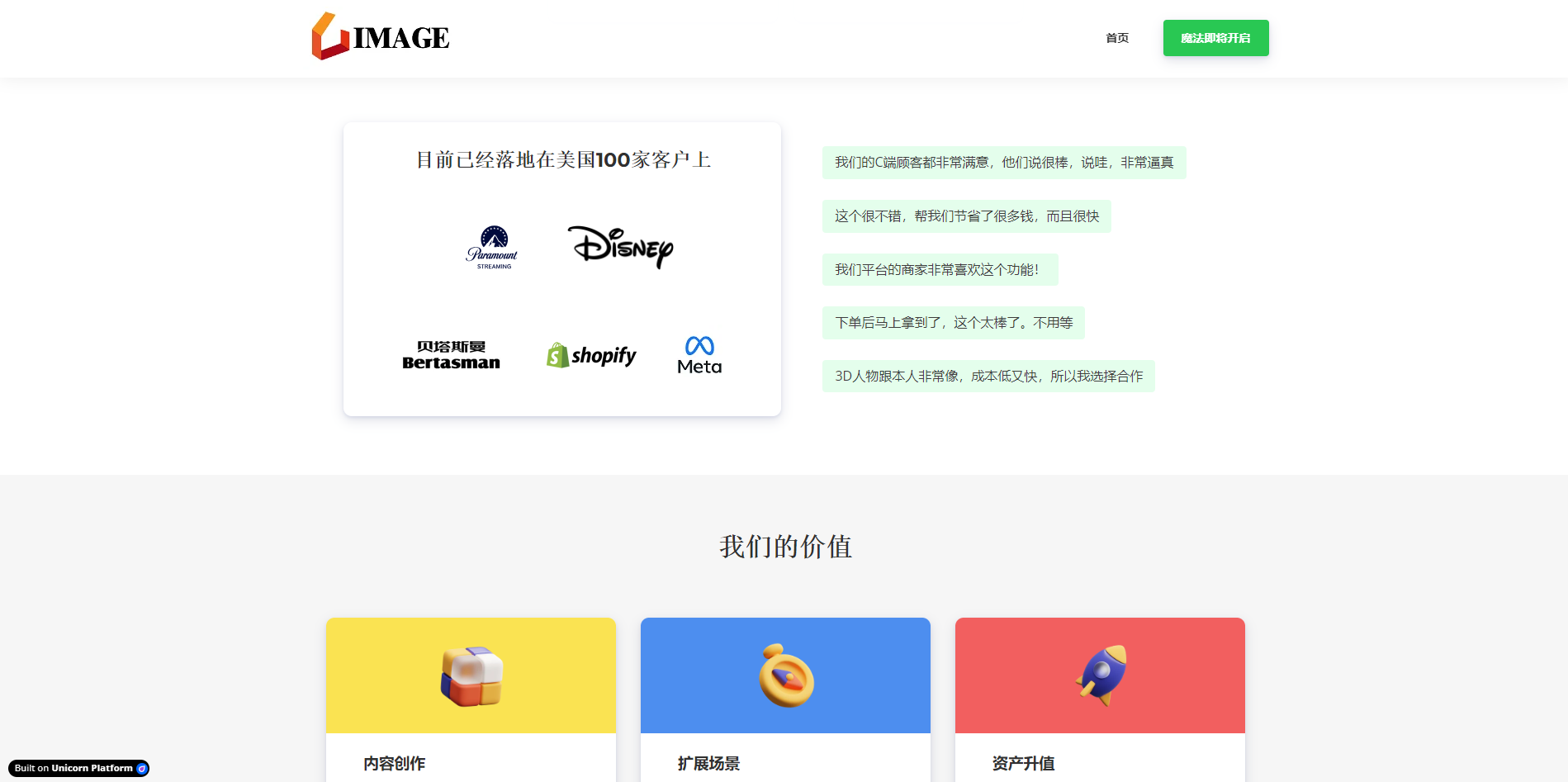The height and width of the screenshot is (782, 1568).
Task: Click the Paramount Streaming logo
Action: [x=493, y=248]
